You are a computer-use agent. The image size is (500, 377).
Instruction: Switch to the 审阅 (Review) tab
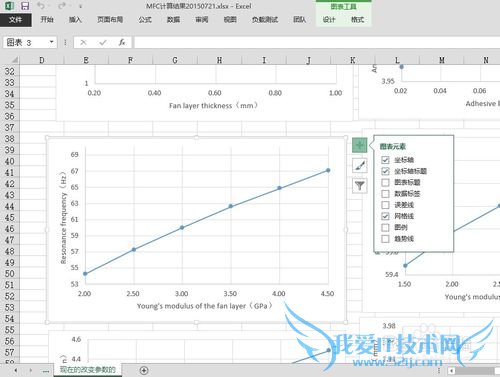pos(202,20)
